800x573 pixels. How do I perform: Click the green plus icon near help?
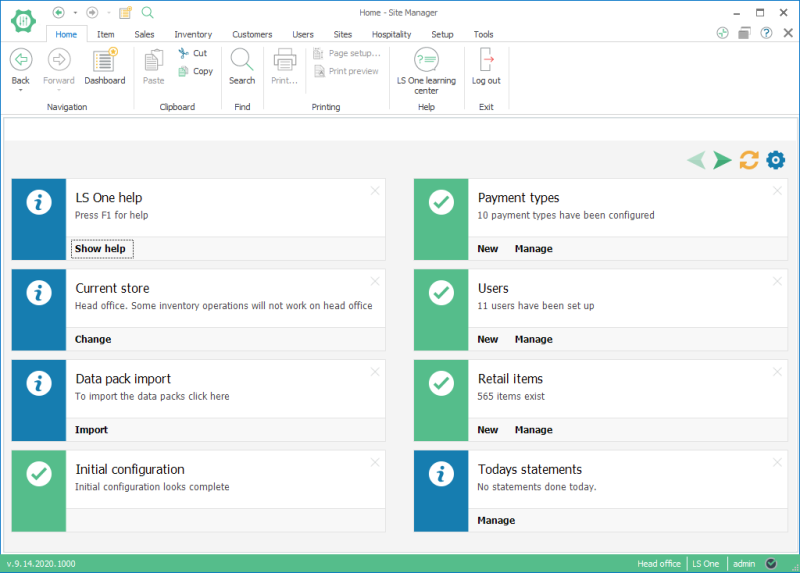[722, 33]
